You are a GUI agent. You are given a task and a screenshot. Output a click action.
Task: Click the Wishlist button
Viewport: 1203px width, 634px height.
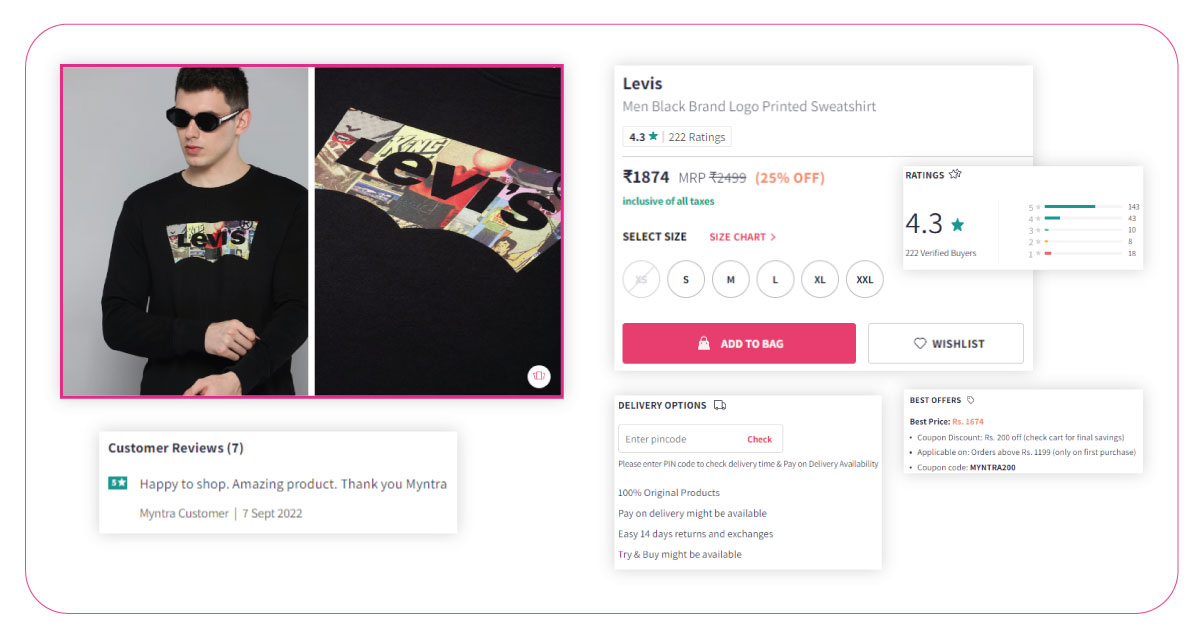point(946,343)
